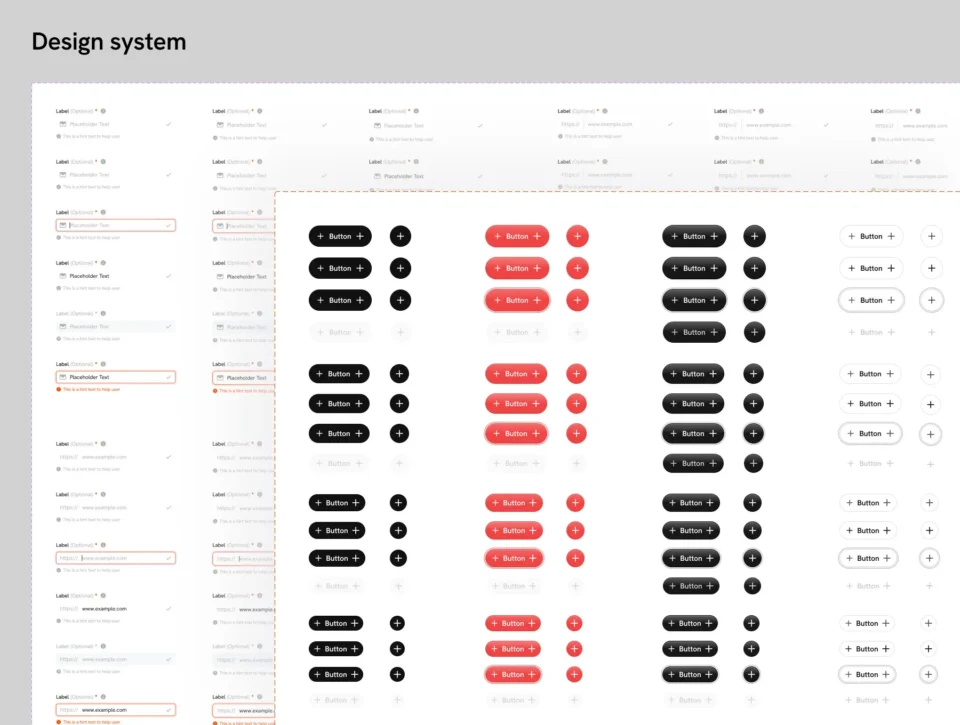Click the card icon inside the focused empty Placeholder field, leftmost column
Viewport: 960px width, 725px height.
62,225
